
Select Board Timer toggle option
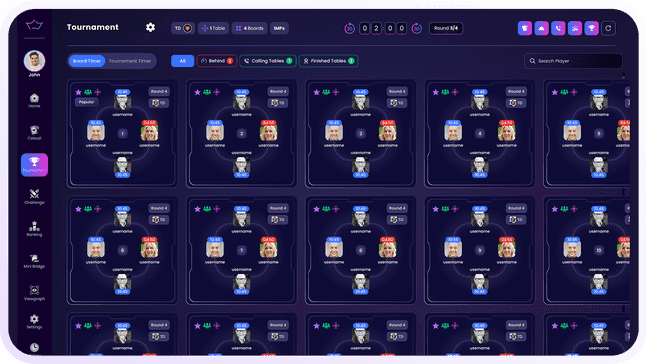[87, 61]
